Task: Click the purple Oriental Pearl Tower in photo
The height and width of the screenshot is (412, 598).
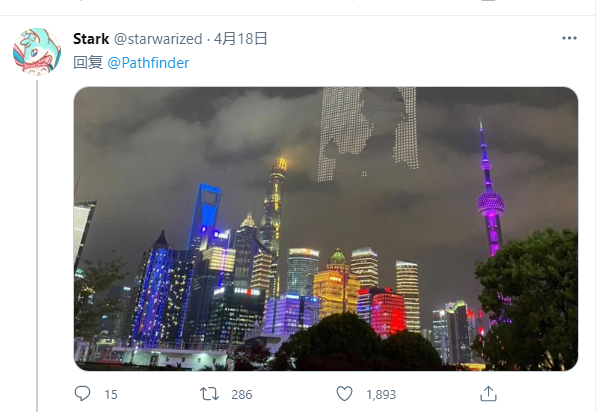Action: click(490, 198)
